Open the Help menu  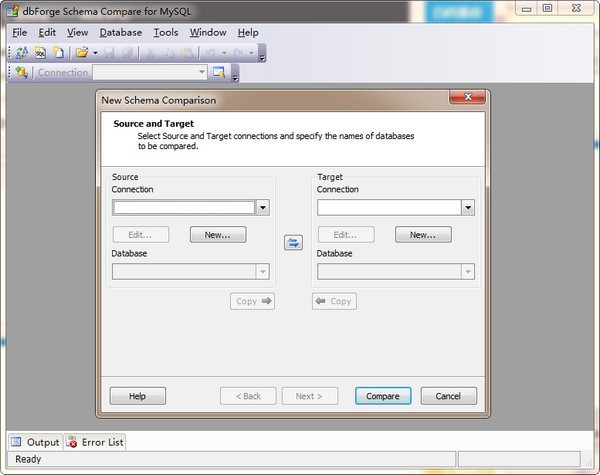tap(248, 33)
